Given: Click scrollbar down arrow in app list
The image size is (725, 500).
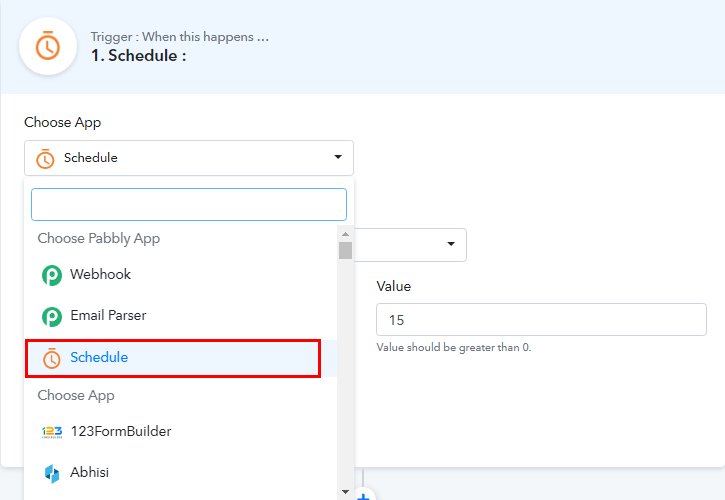Looking at the screenshot, I should (x=345, y=492).
